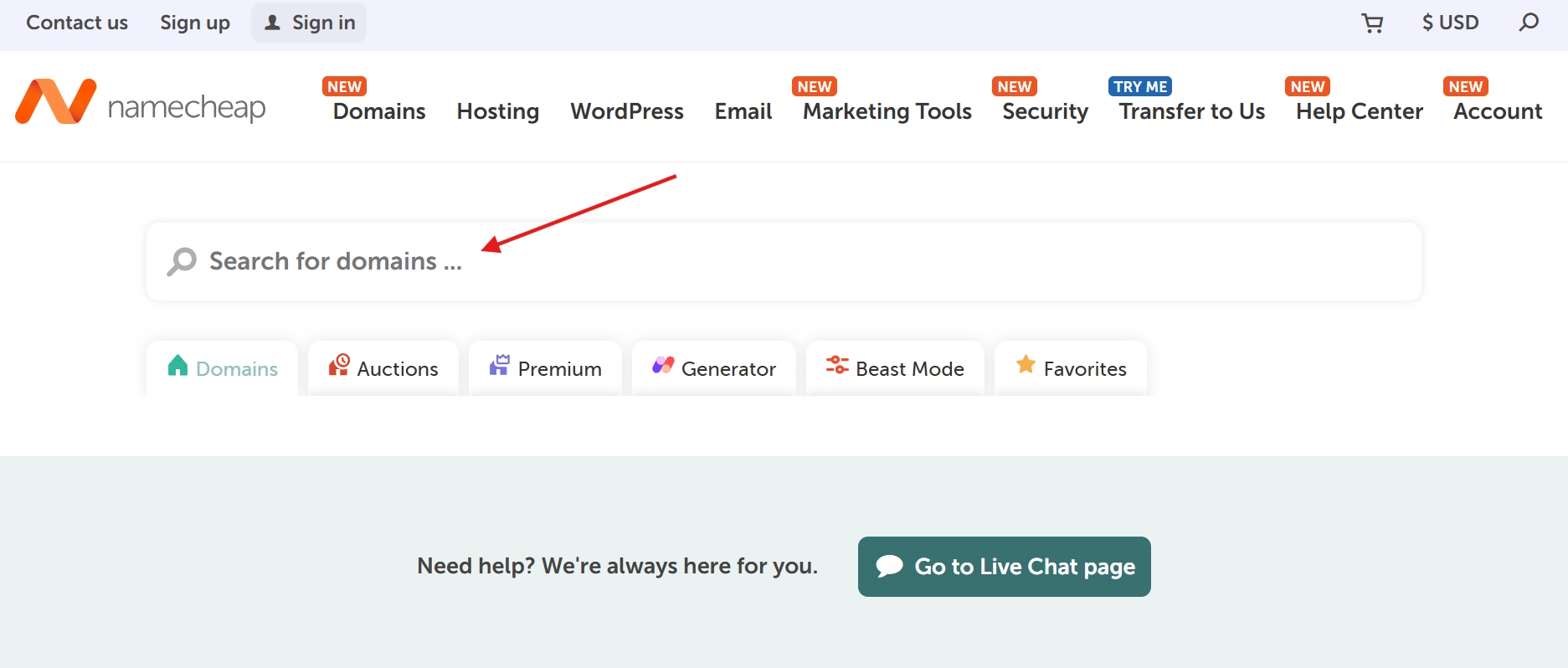
Task: Click the Beast Mode sliders icon
Action: tap(837, 365)
